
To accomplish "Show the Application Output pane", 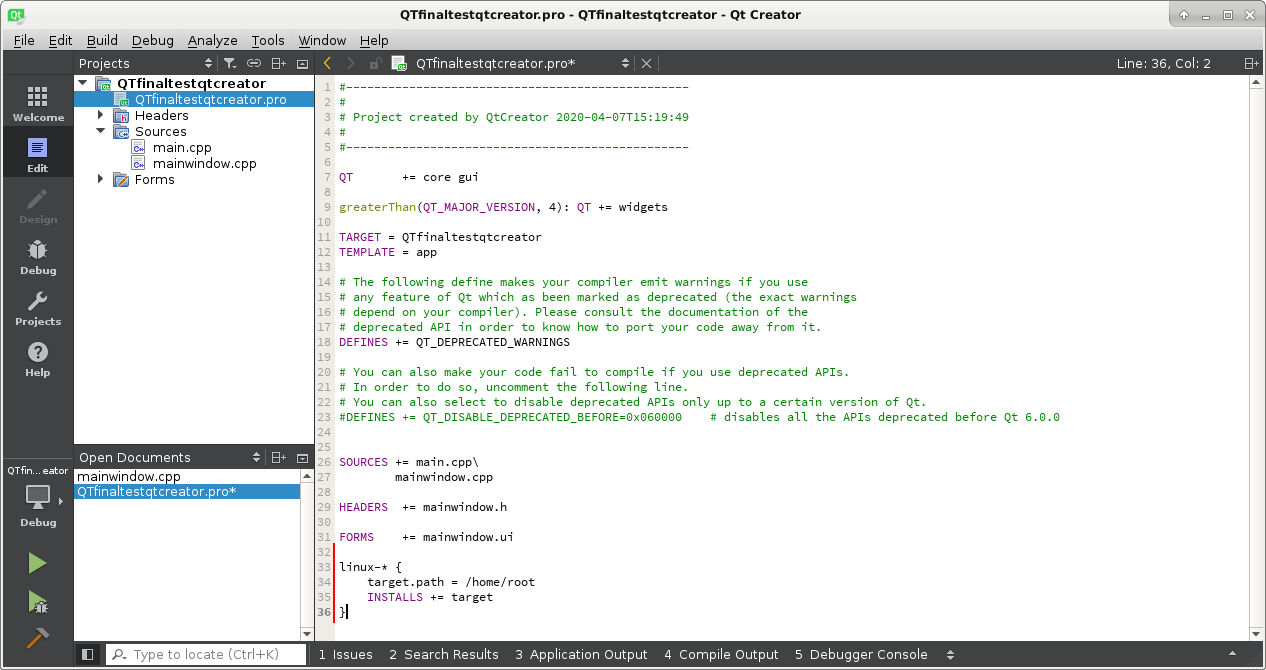I will pyautogui.click(x=581, y=654).
